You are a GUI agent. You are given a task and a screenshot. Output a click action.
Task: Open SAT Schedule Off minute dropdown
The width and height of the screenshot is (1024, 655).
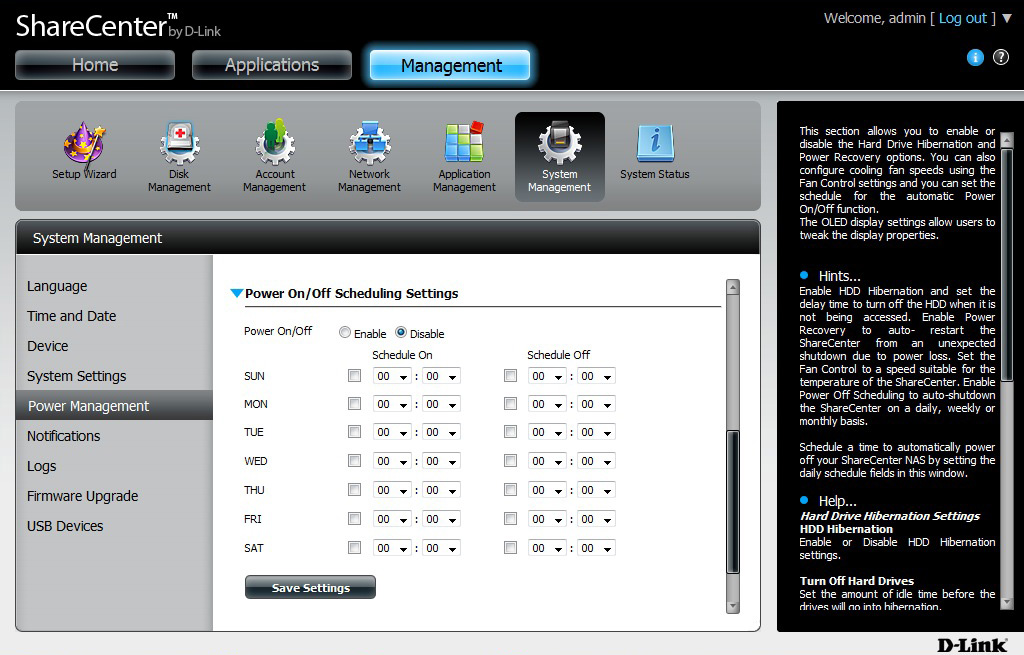pyautogui.click(x=596, y=548)
